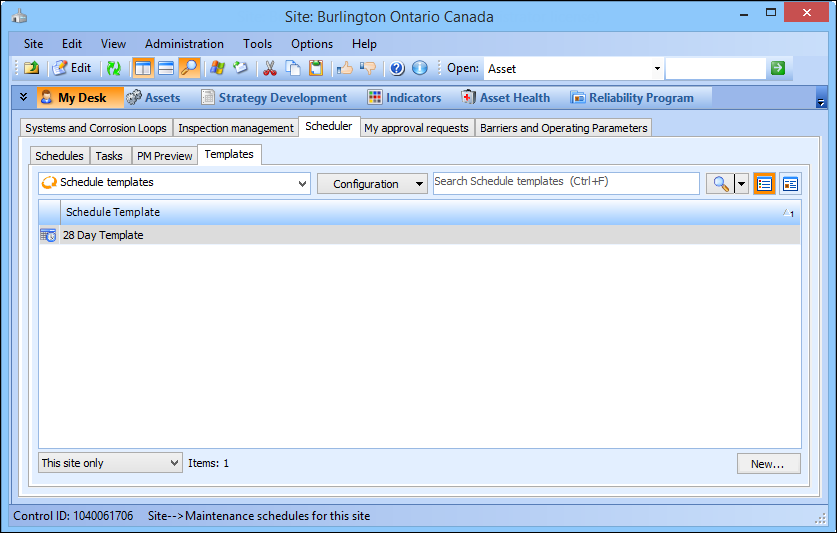Click the green go arrow button
This screenshot has width=837, height=533.
pyautogui.click(x=777, y=68)
